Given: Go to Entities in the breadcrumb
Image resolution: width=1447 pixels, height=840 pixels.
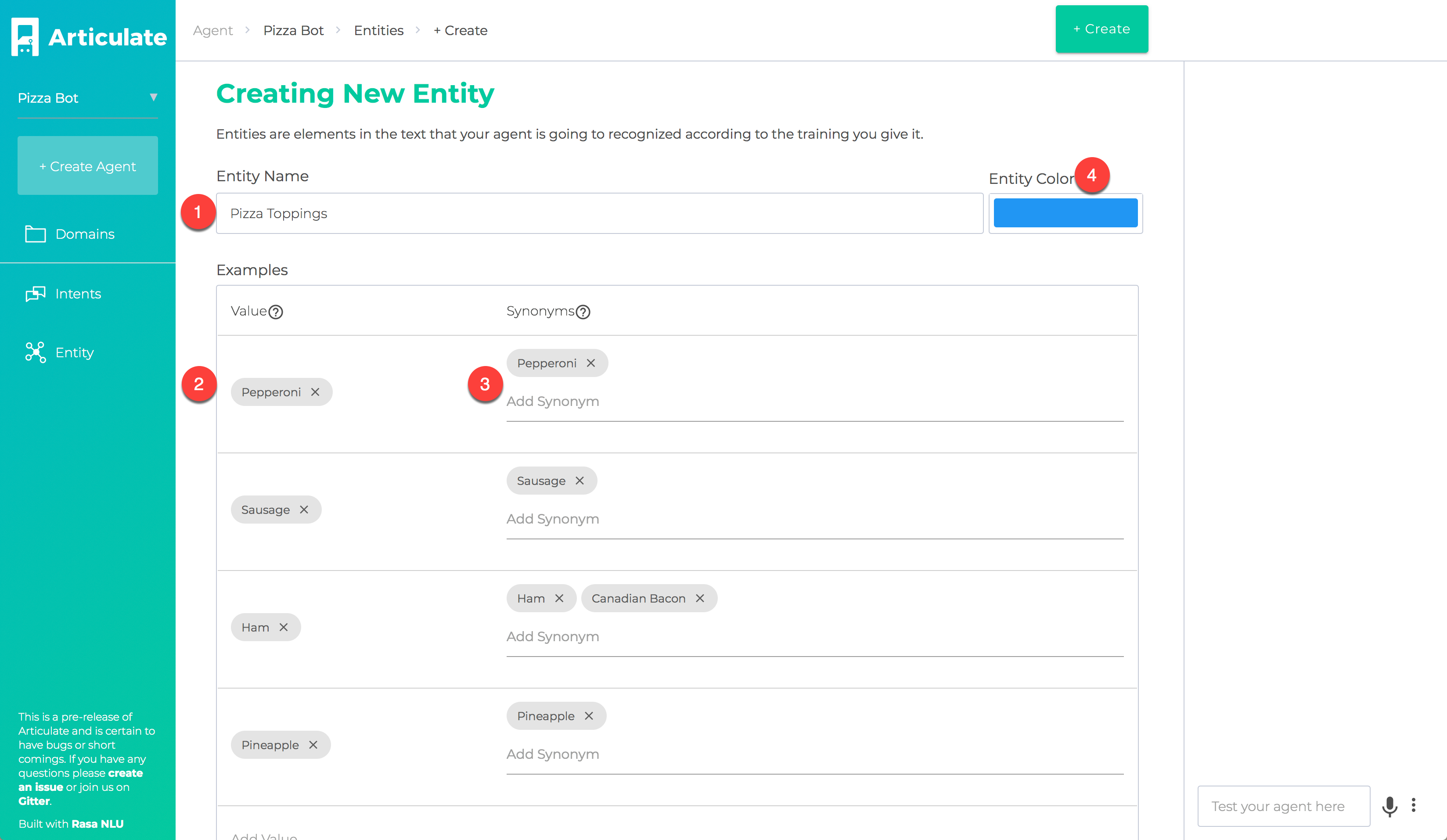Looking at the screenshot, I should coord(378,30).
